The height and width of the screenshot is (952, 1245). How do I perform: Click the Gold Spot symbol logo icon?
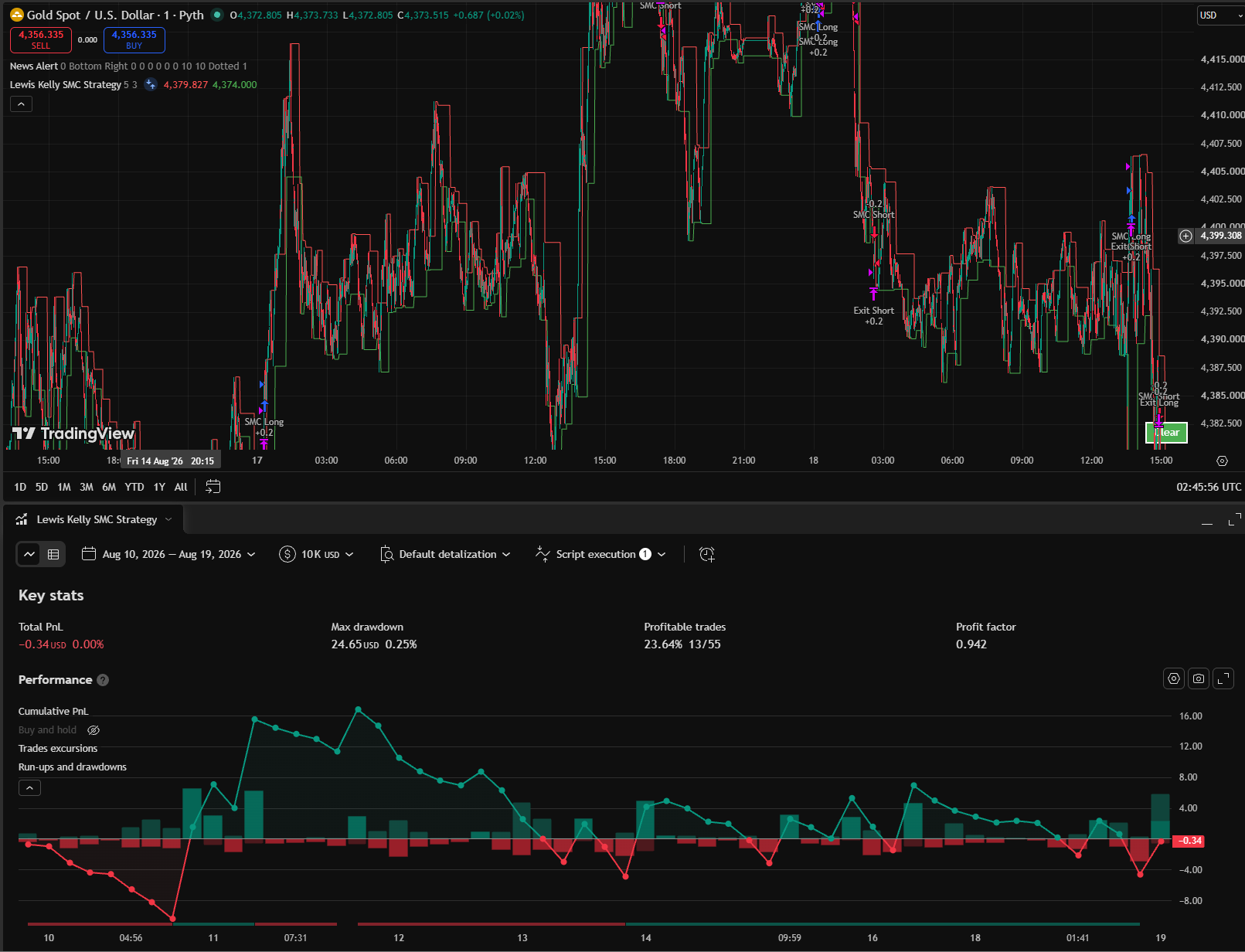[16, 15]
